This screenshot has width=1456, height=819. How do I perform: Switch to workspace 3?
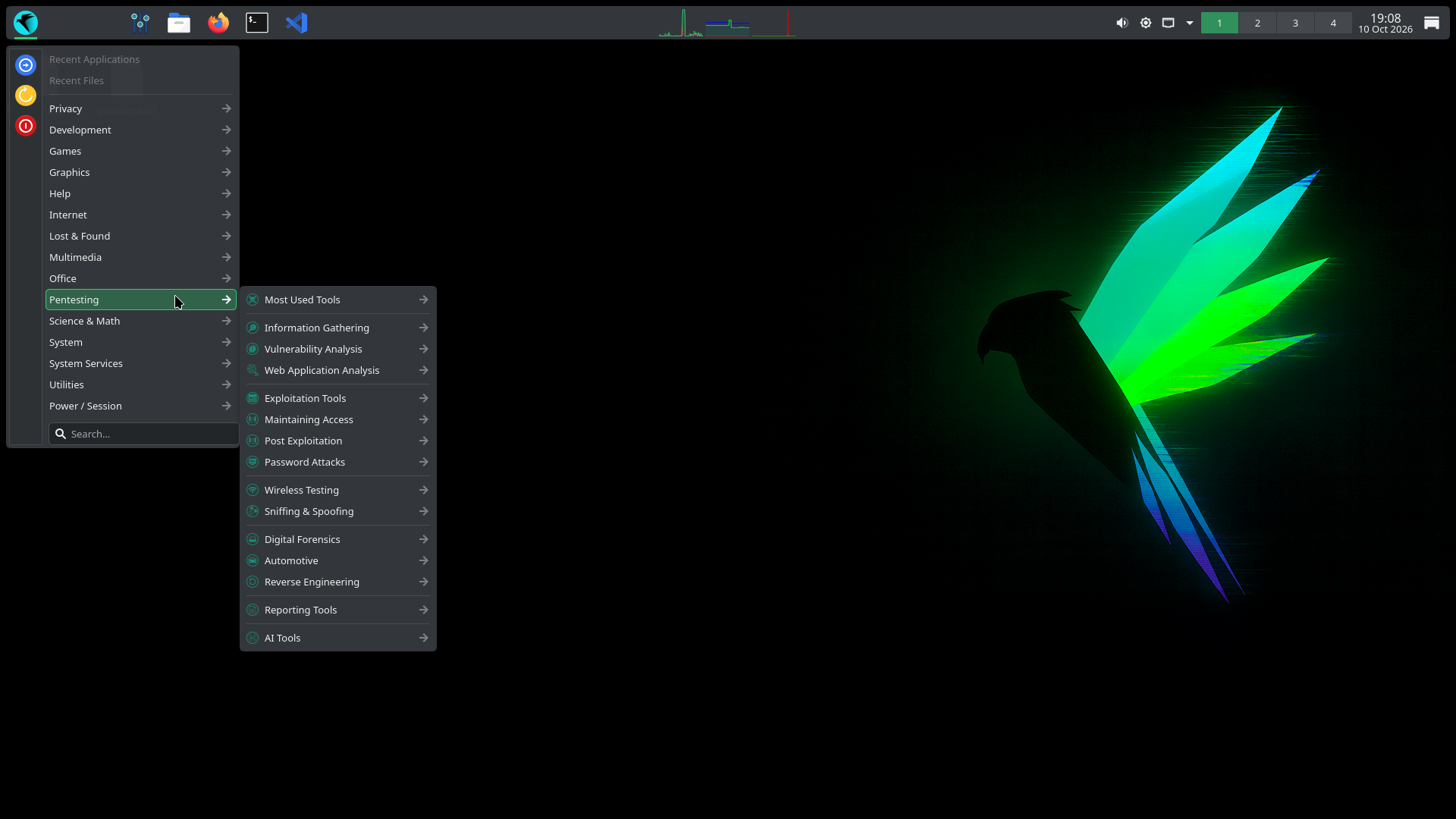click(x=1295, y=23)
